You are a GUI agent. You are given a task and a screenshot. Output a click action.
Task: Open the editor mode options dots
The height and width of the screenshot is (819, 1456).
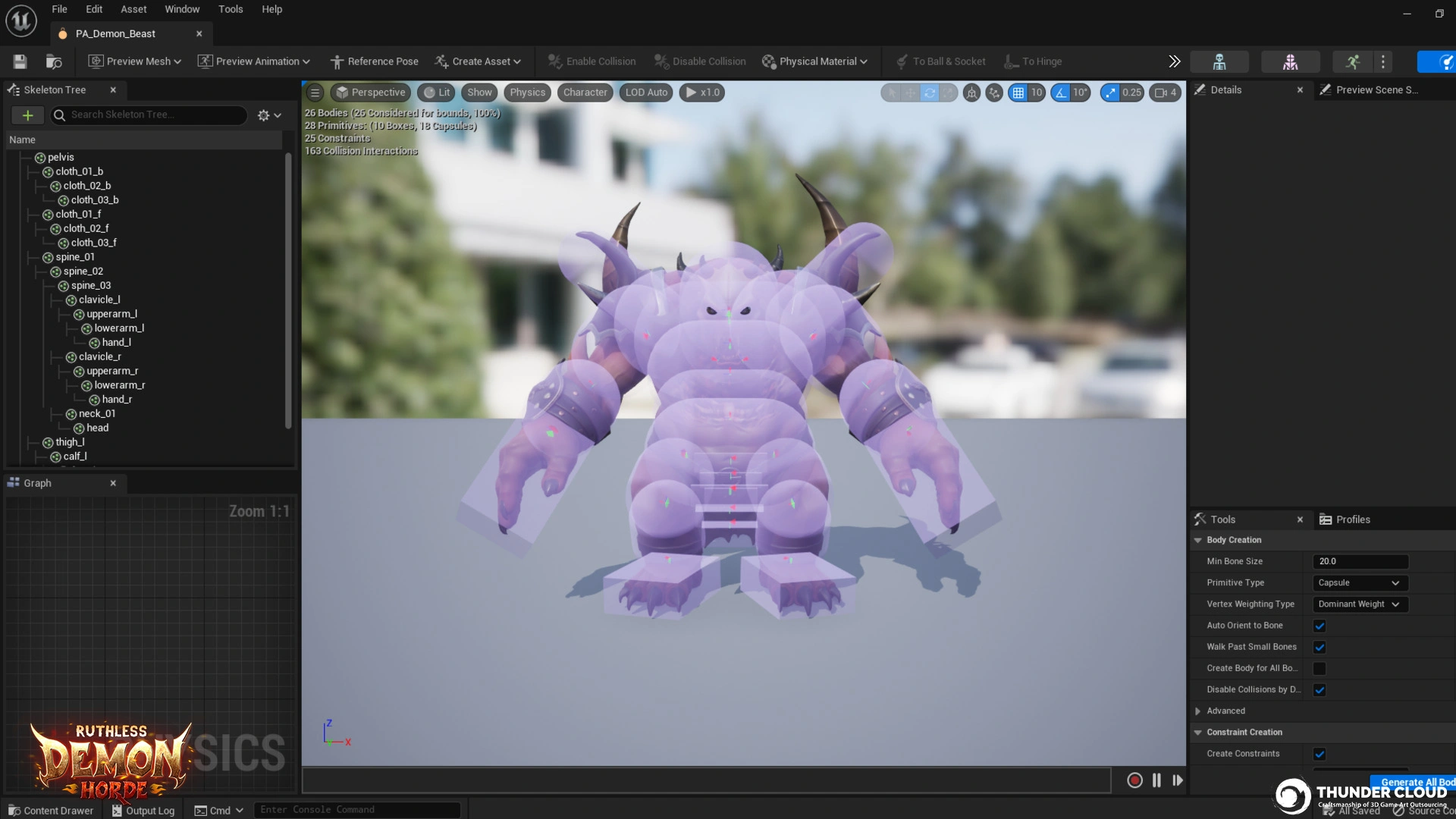1383,61
